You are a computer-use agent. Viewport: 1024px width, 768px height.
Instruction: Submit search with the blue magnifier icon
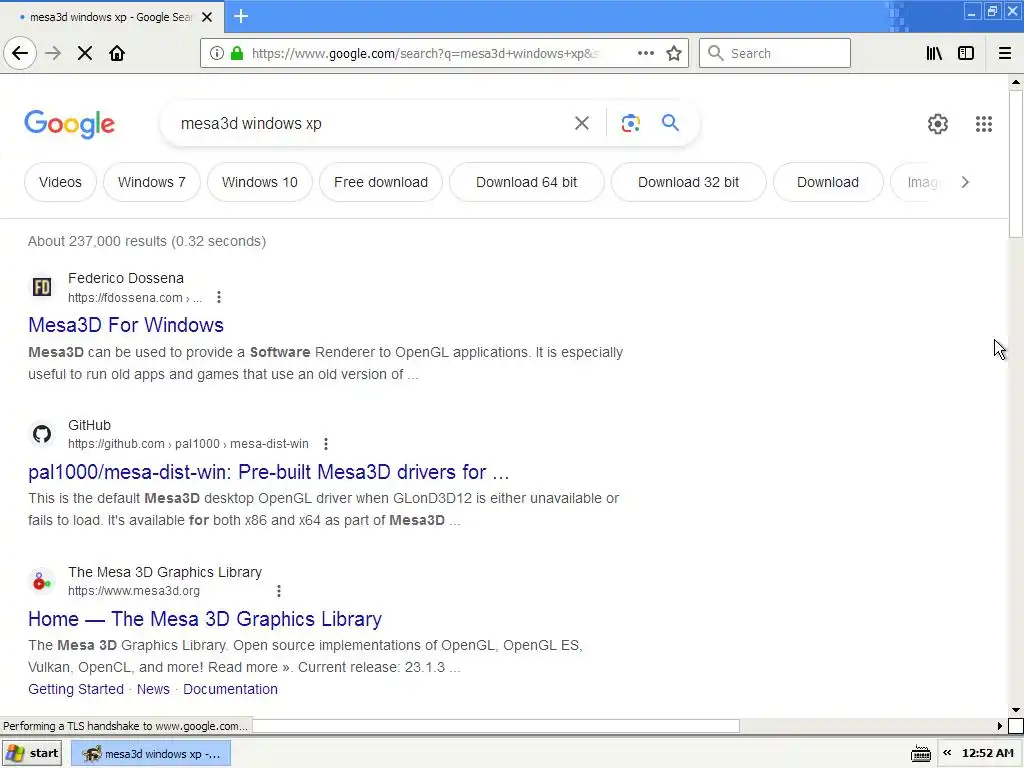[x=670, y=122]
